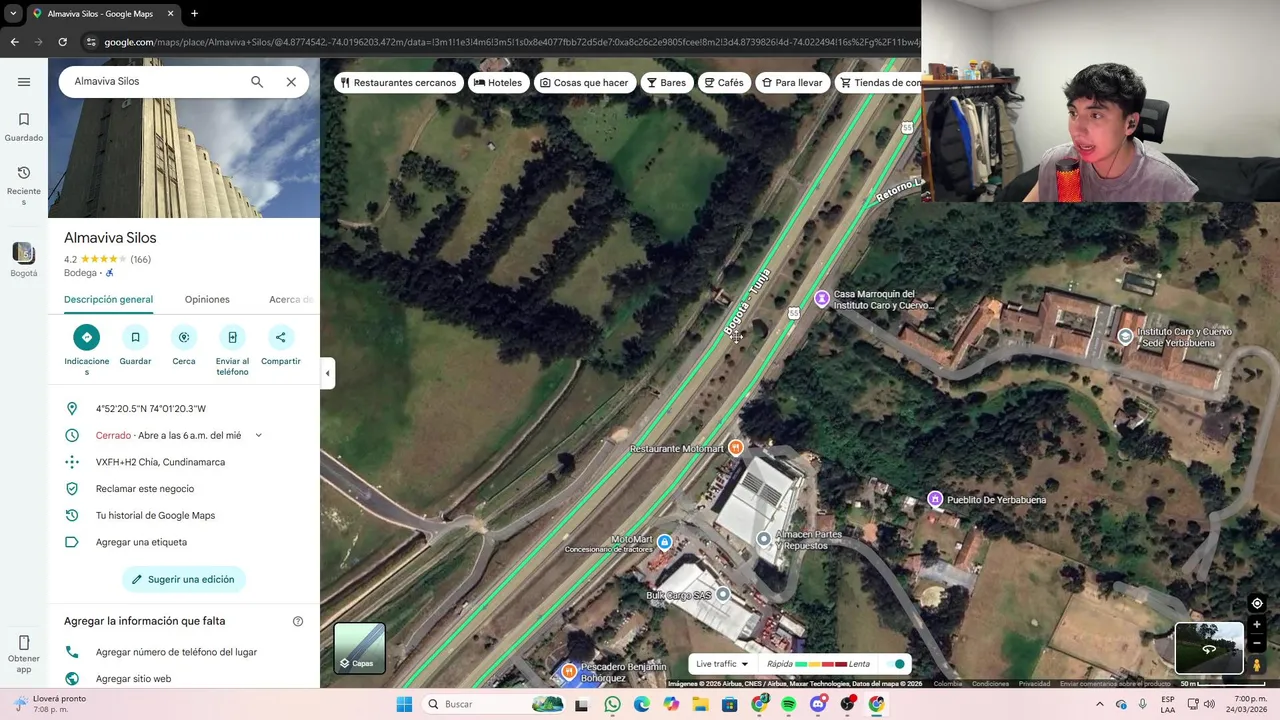This screenshot has height=720, width=1280.
Task: Collapse the side panel arrow
Action: (x=327, y=373)
